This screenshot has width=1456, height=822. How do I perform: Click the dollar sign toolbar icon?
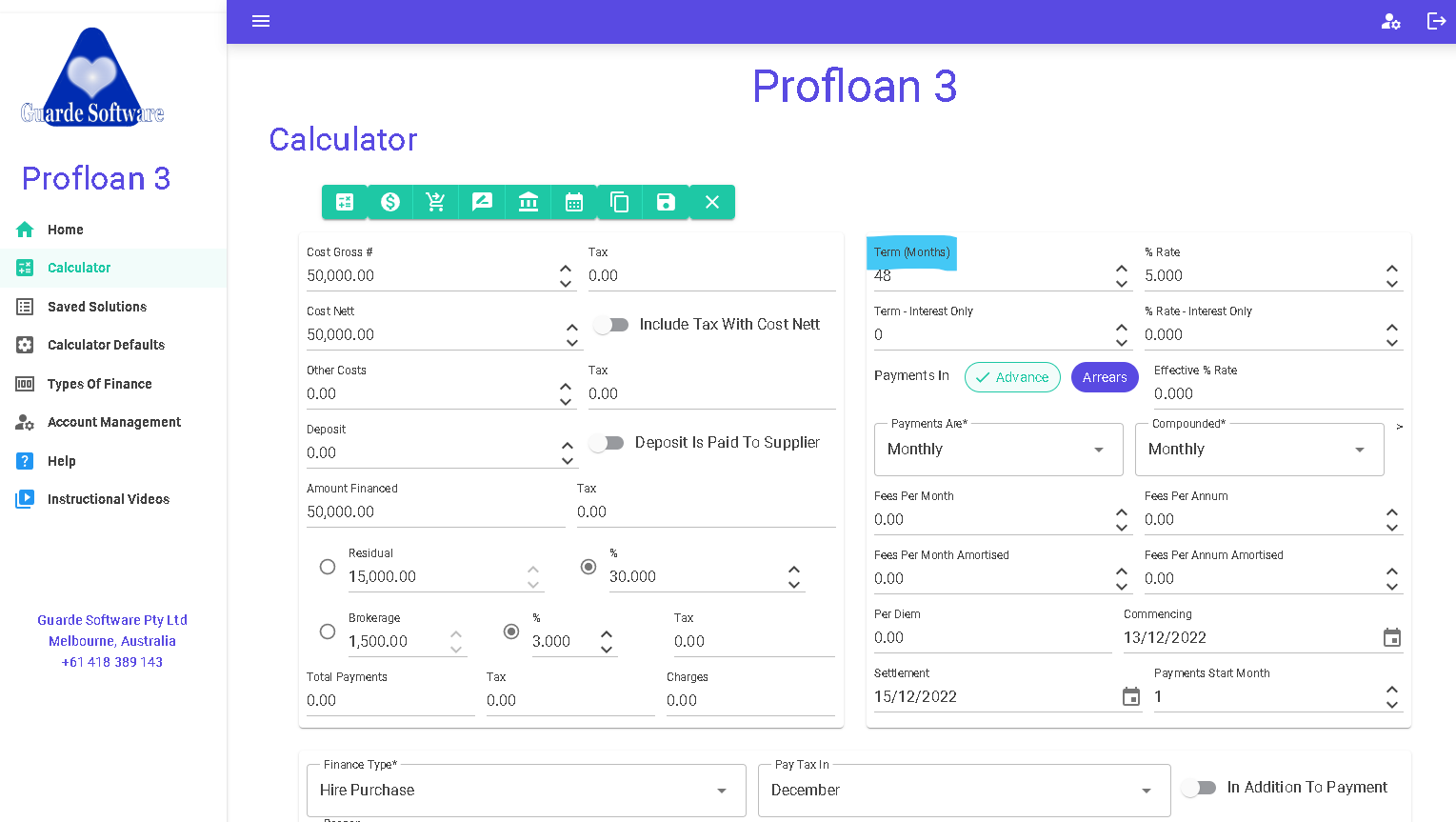390,202
